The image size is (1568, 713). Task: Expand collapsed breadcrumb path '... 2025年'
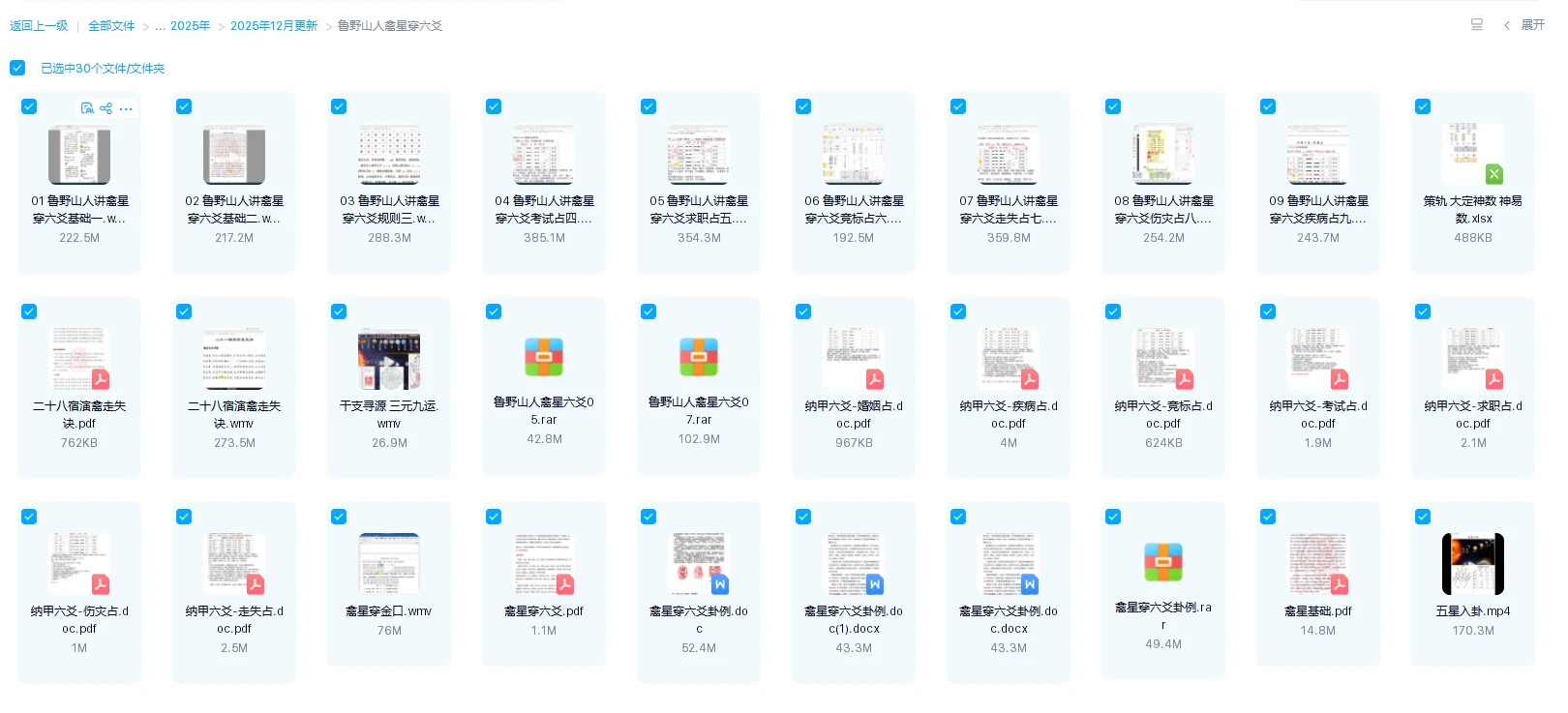(182, 26)
